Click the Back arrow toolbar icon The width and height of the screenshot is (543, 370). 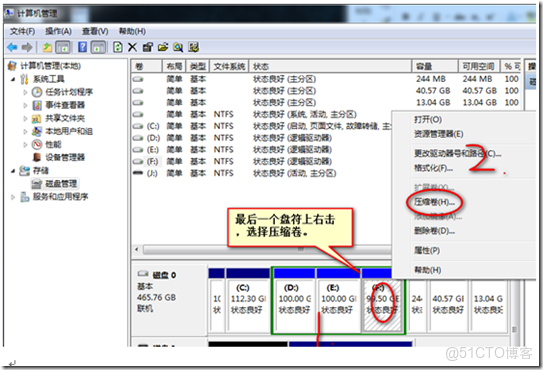(12, 47)
